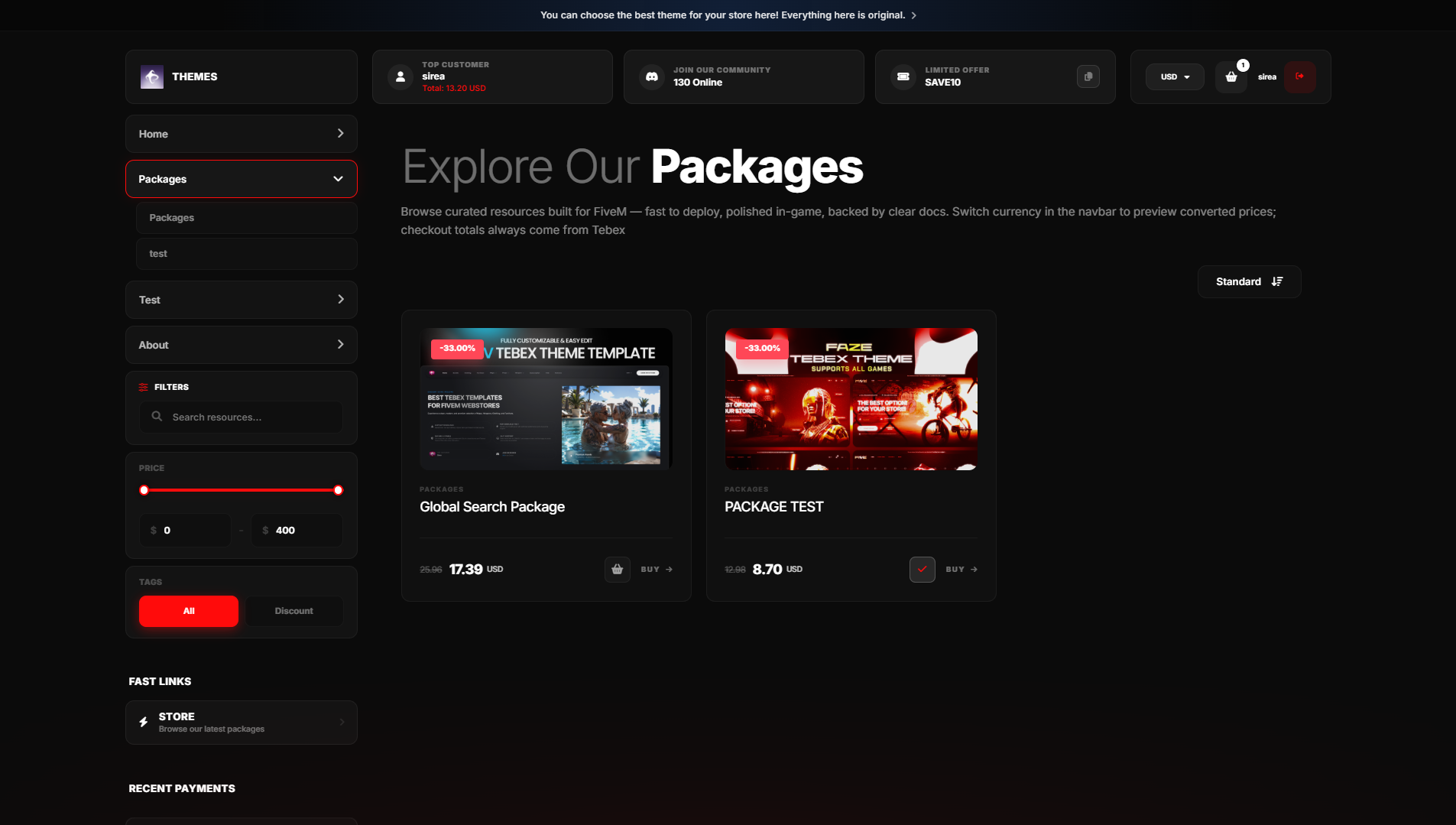Click the red logout icon
1456x825 pixels.
(x=1299, y=76)
